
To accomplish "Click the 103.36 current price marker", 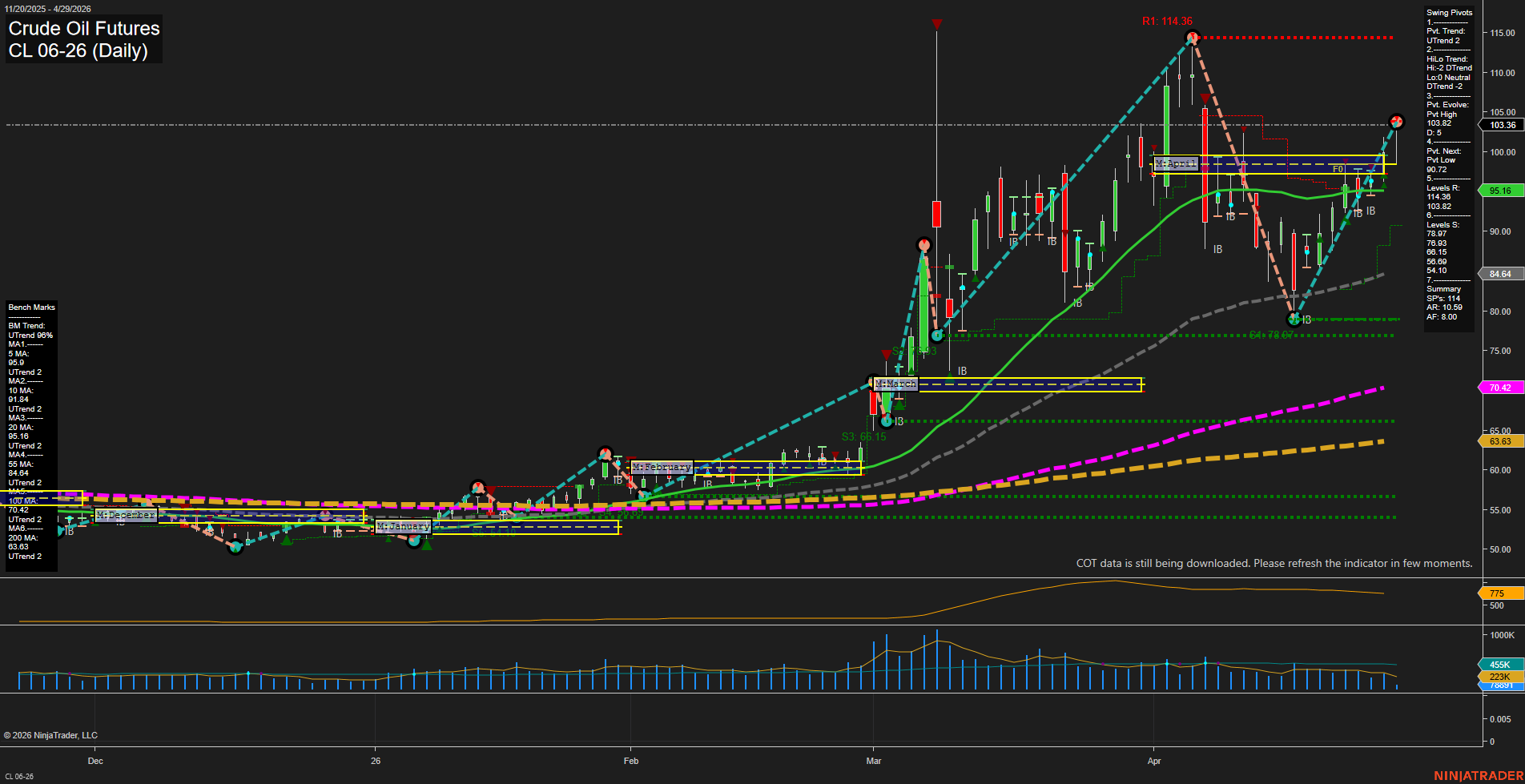I will point(1502,125).
